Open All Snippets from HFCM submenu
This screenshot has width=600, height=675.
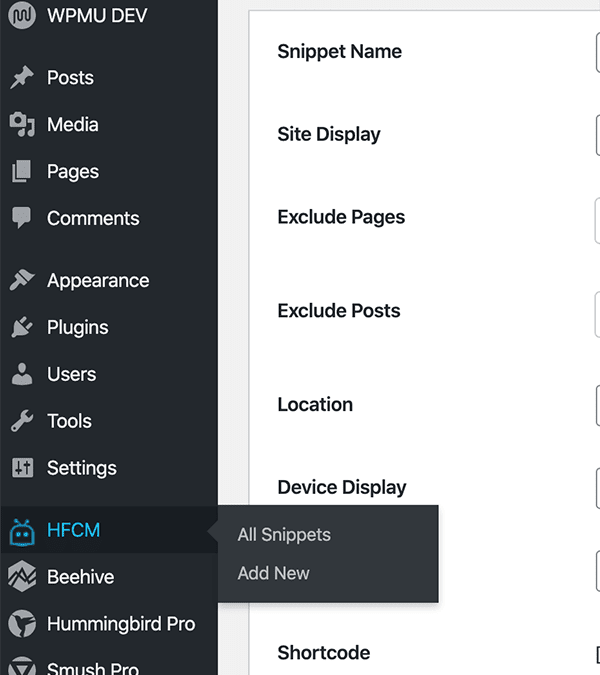284,535
